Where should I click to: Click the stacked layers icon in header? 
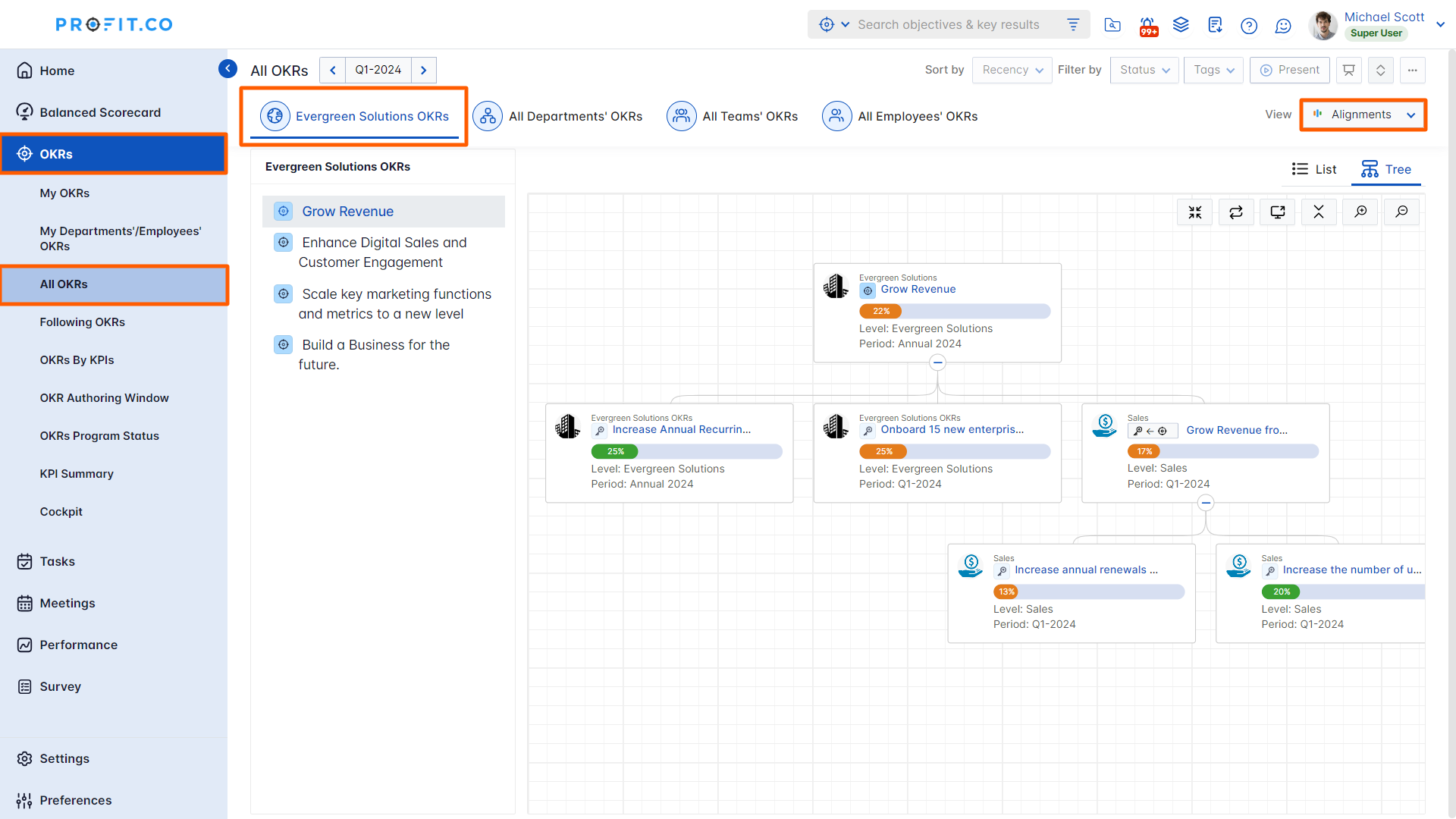[1181, 25]
